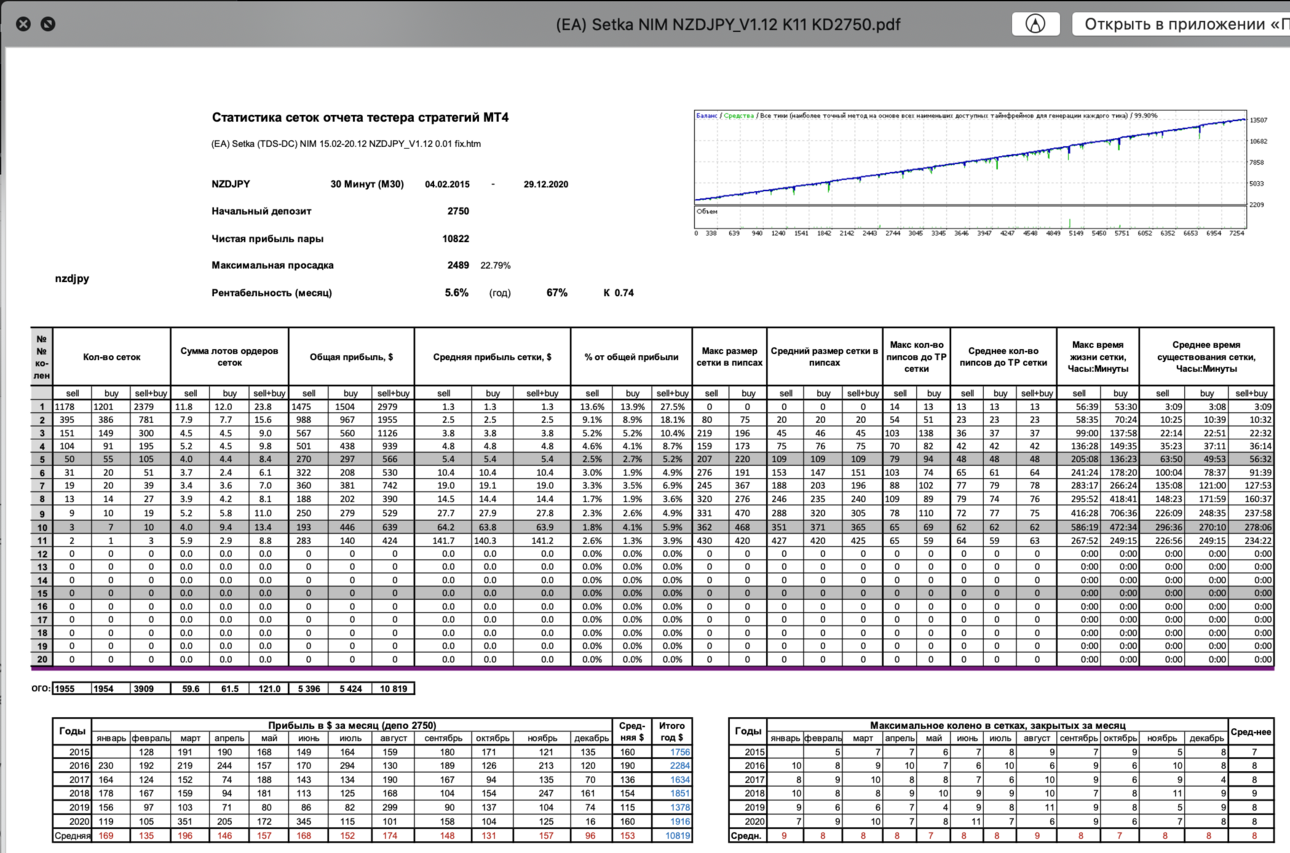Click average time cell '278:06' in row 10
Image resolution: width=1290 pixels, height=853 pixels.
[1251, 527]
